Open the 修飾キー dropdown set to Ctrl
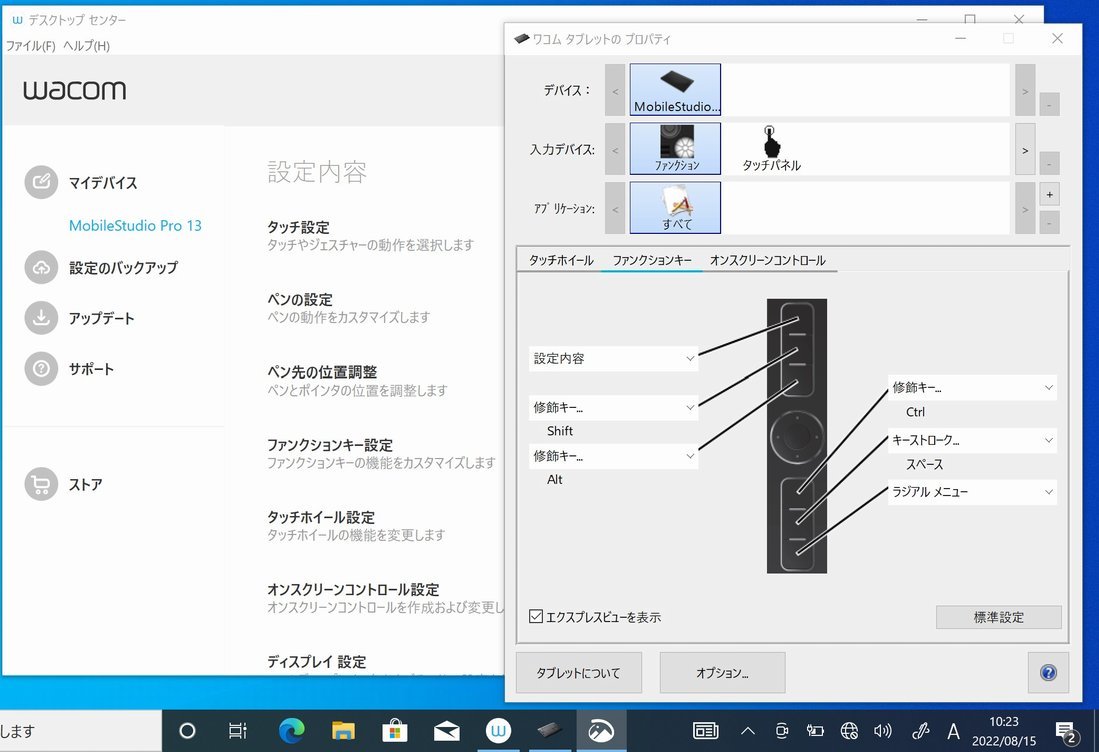The height and width of the screenshot is (752, 1099). pyautogui.click(x=972, y=387)
